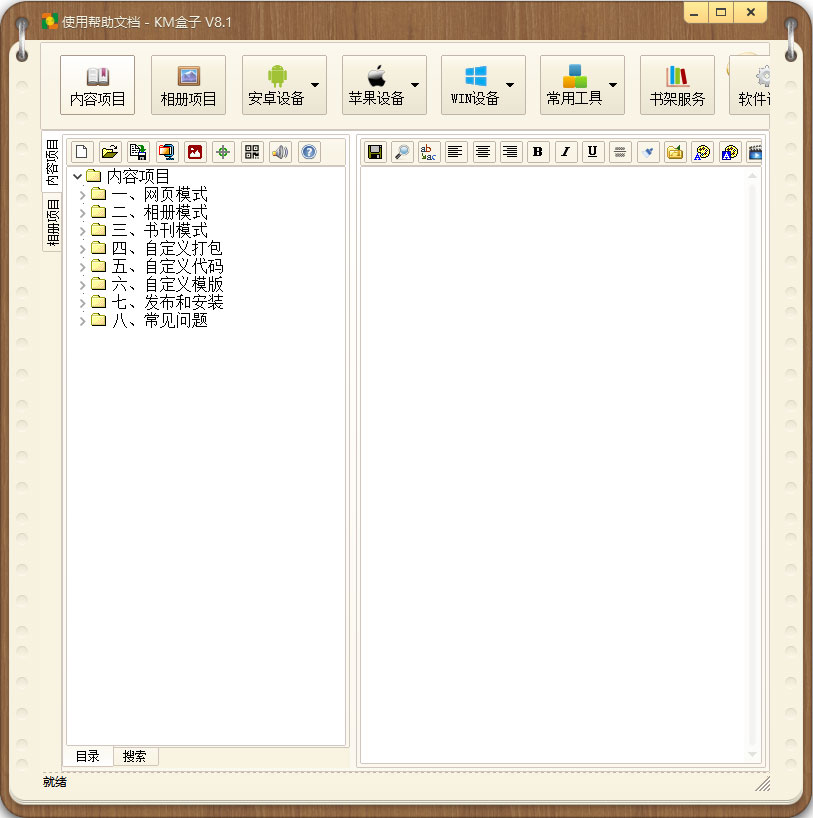Image resolution: width=813 pixels, height=818 pixels.
Task: Switch to the vertical 相册项目 side tab
Action: 52,222
